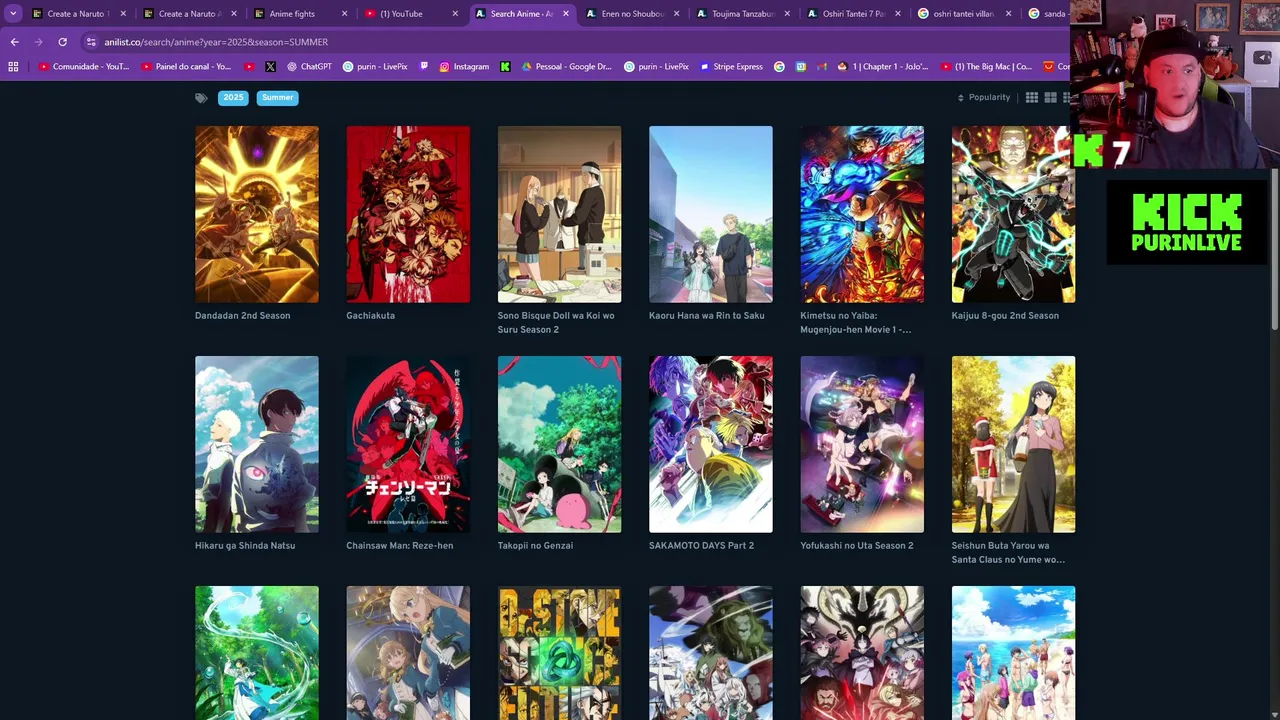
Task: Click the Hikaru ga Shinda Natsu title
Action: point(245,546)
